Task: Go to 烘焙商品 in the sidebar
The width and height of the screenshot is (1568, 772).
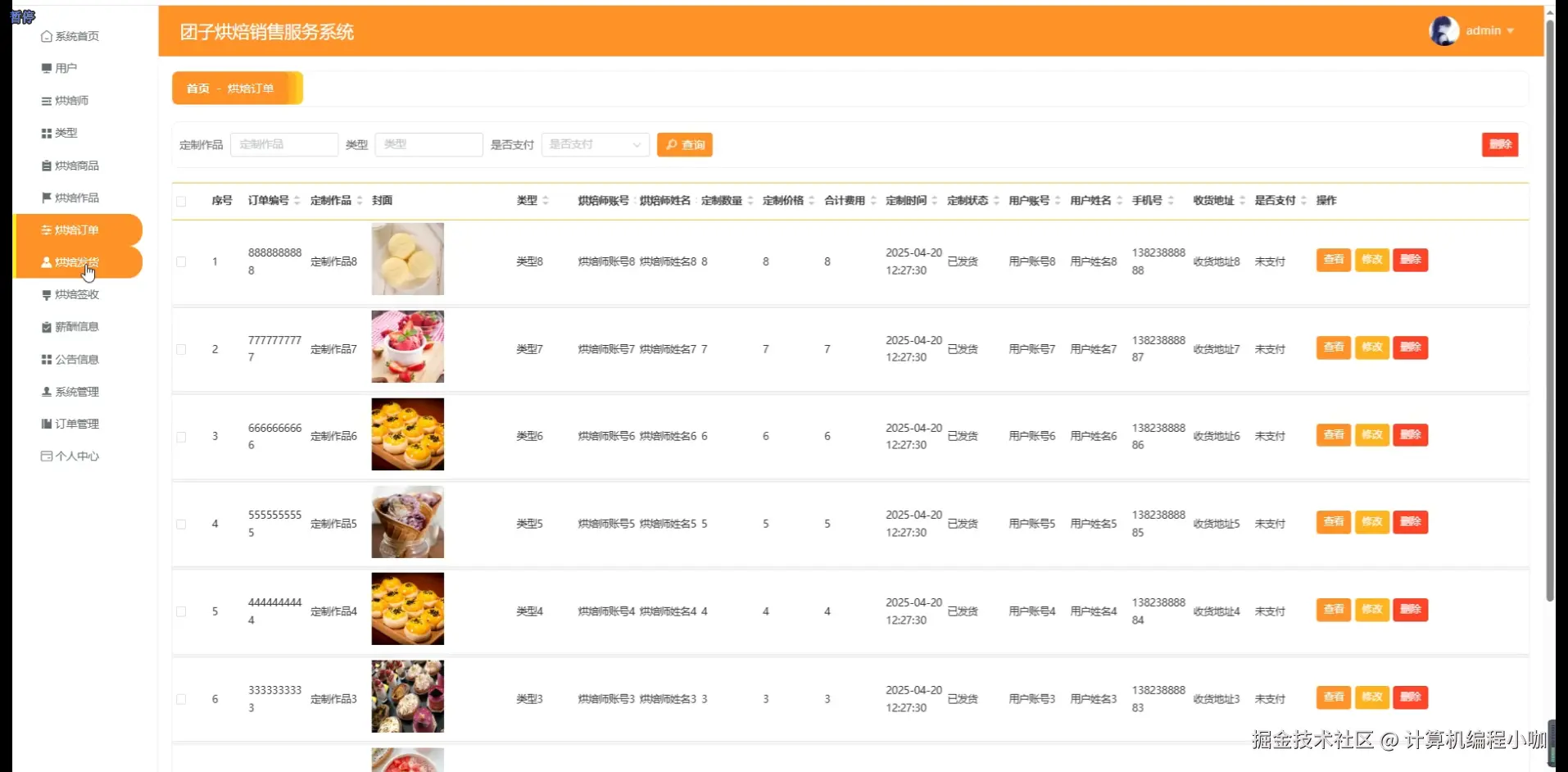Action: pyautogui.click(x=77, y=166)
